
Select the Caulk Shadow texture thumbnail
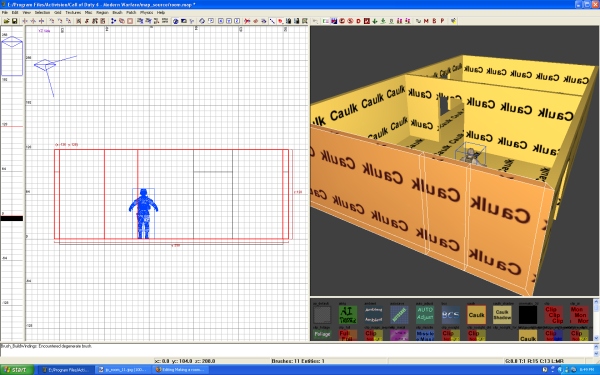(502, 315)
